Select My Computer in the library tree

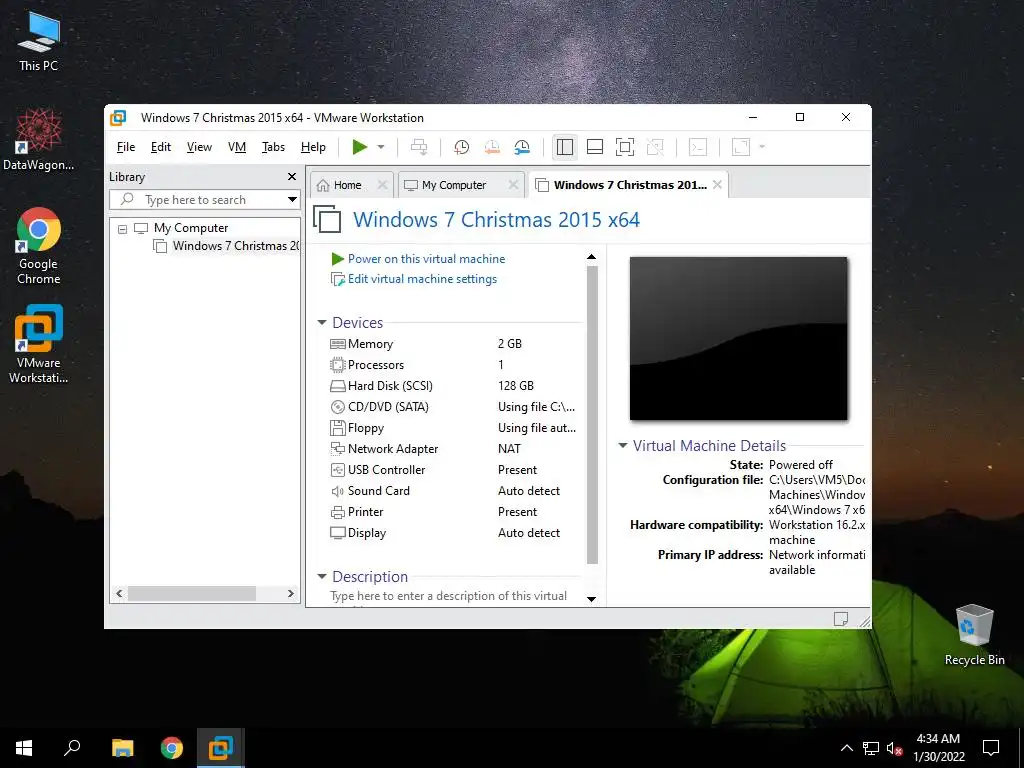(x=191, y=228)
